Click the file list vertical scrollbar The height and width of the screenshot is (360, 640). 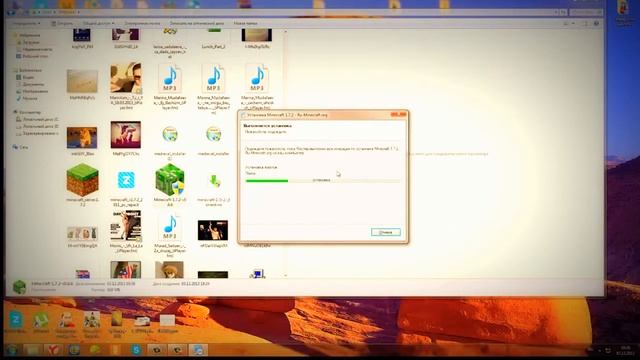[x=285, y=153]
